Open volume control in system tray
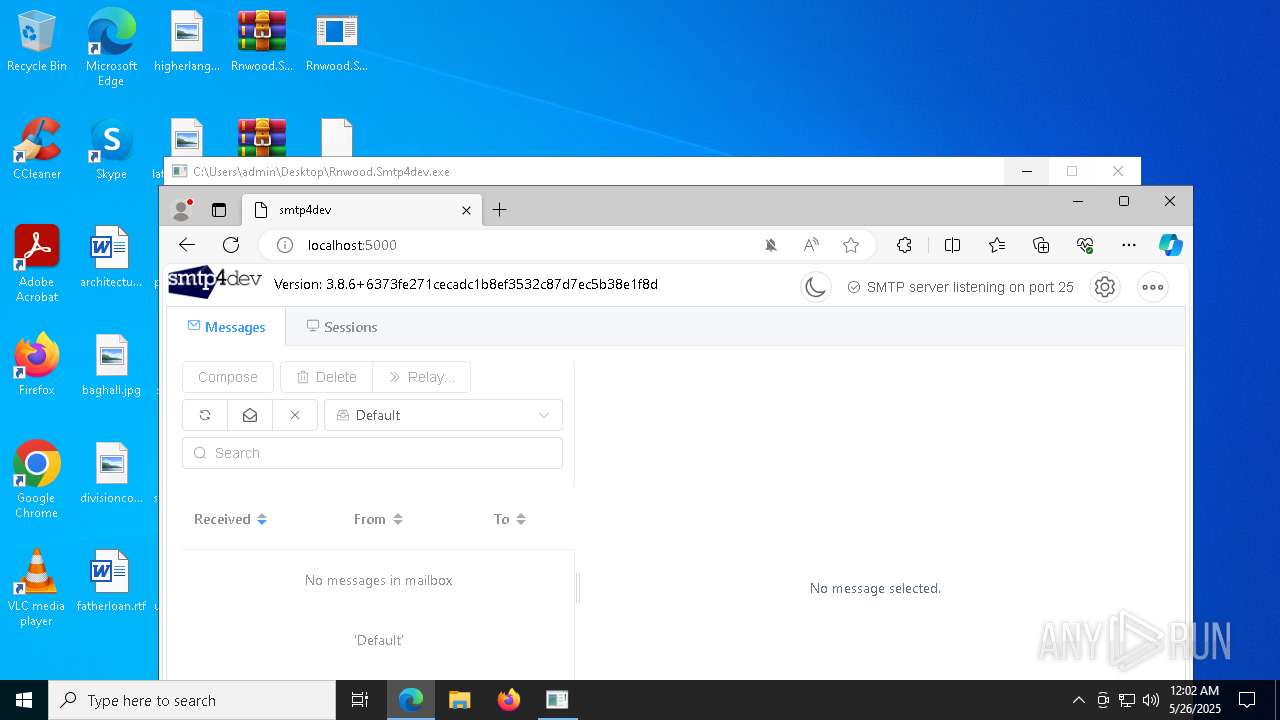 tap(1151, 700)
